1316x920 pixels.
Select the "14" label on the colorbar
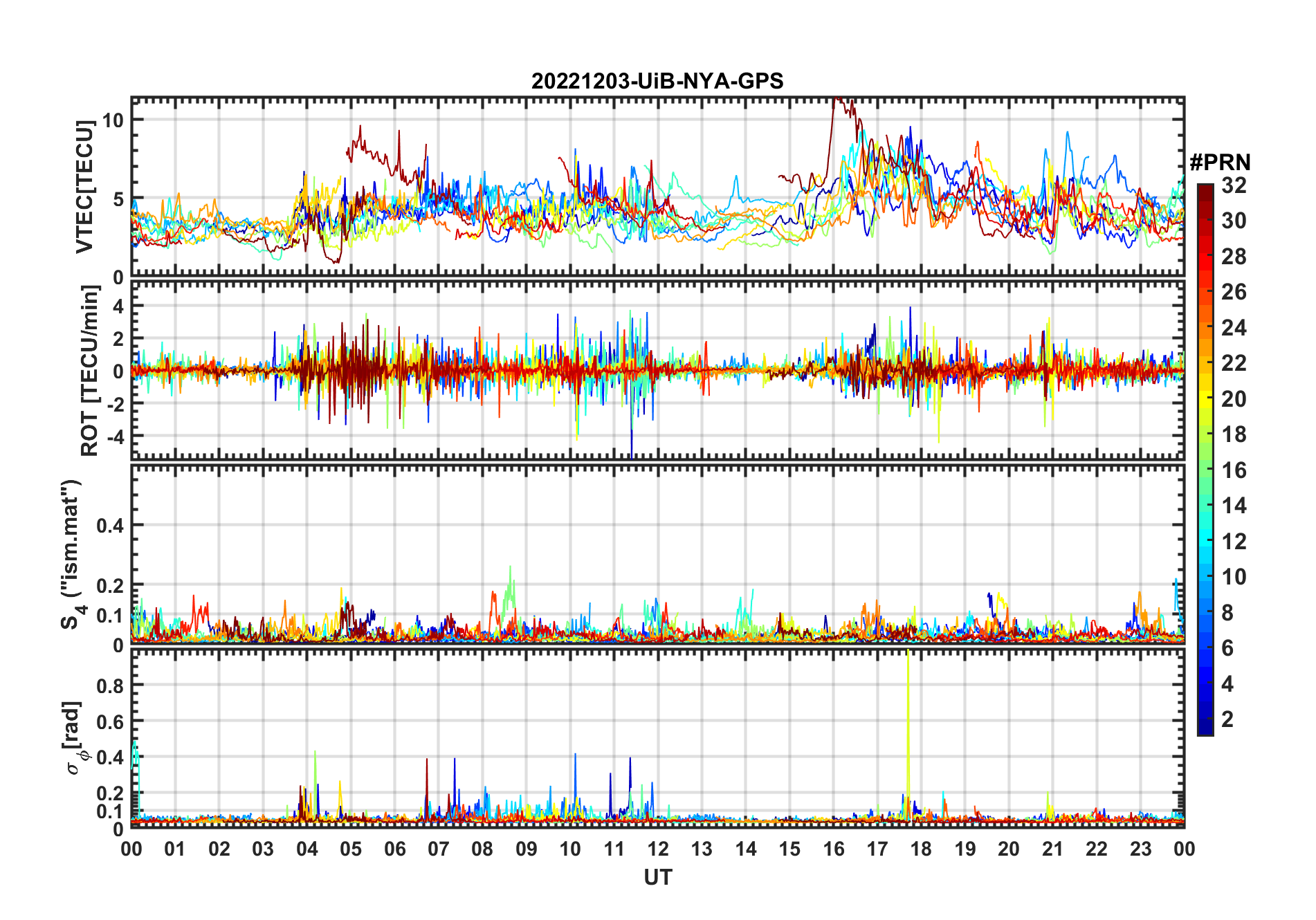click(1234, 506)
